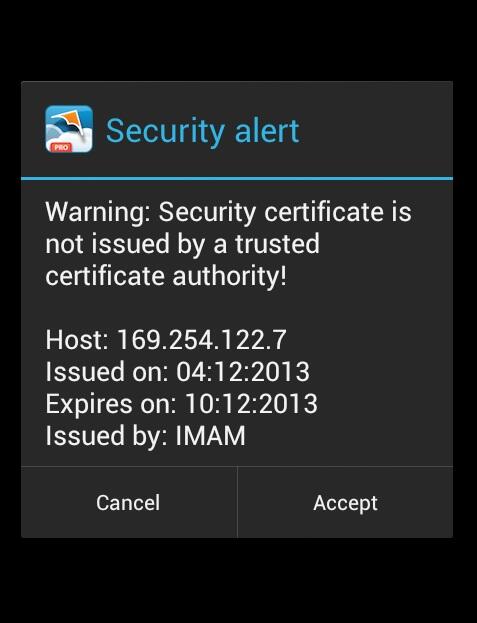477x623 pixels.
Task: Click the IP address 169.254.122.7
Action: point(202,340)
